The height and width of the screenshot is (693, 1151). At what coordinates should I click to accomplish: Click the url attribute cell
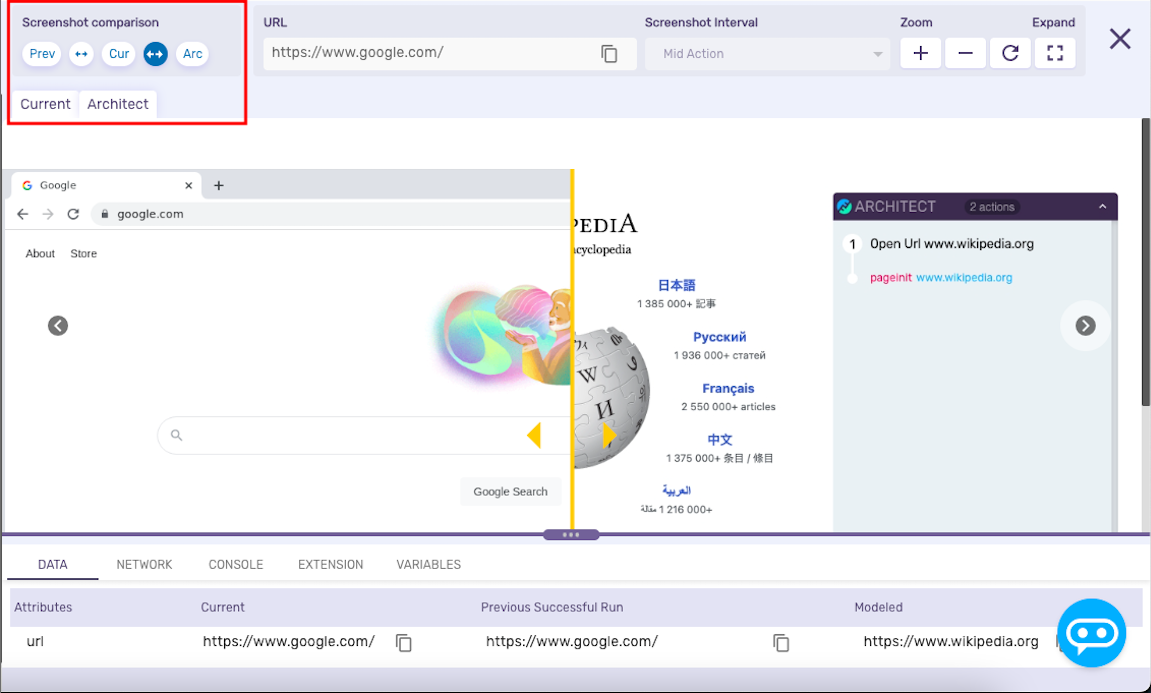tap(35, 641)
